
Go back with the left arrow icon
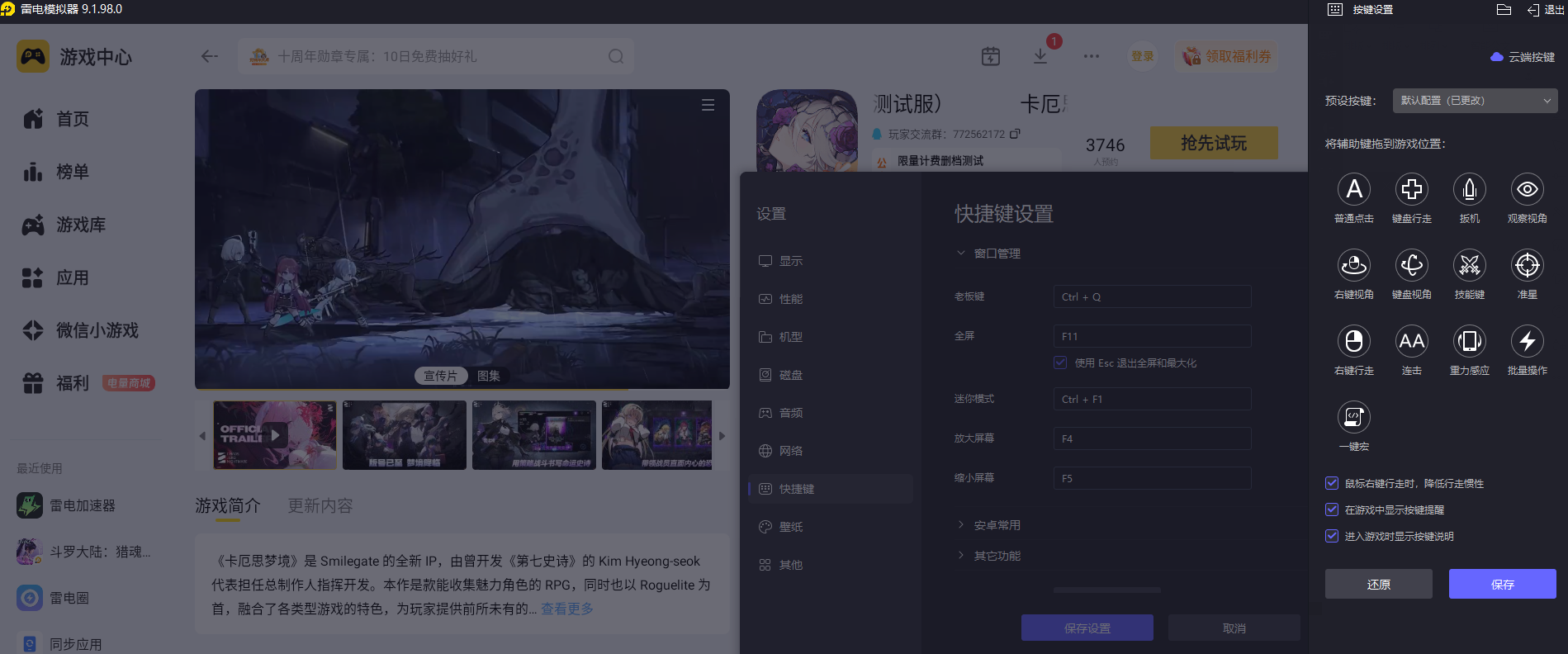click(x=210, y=56)
